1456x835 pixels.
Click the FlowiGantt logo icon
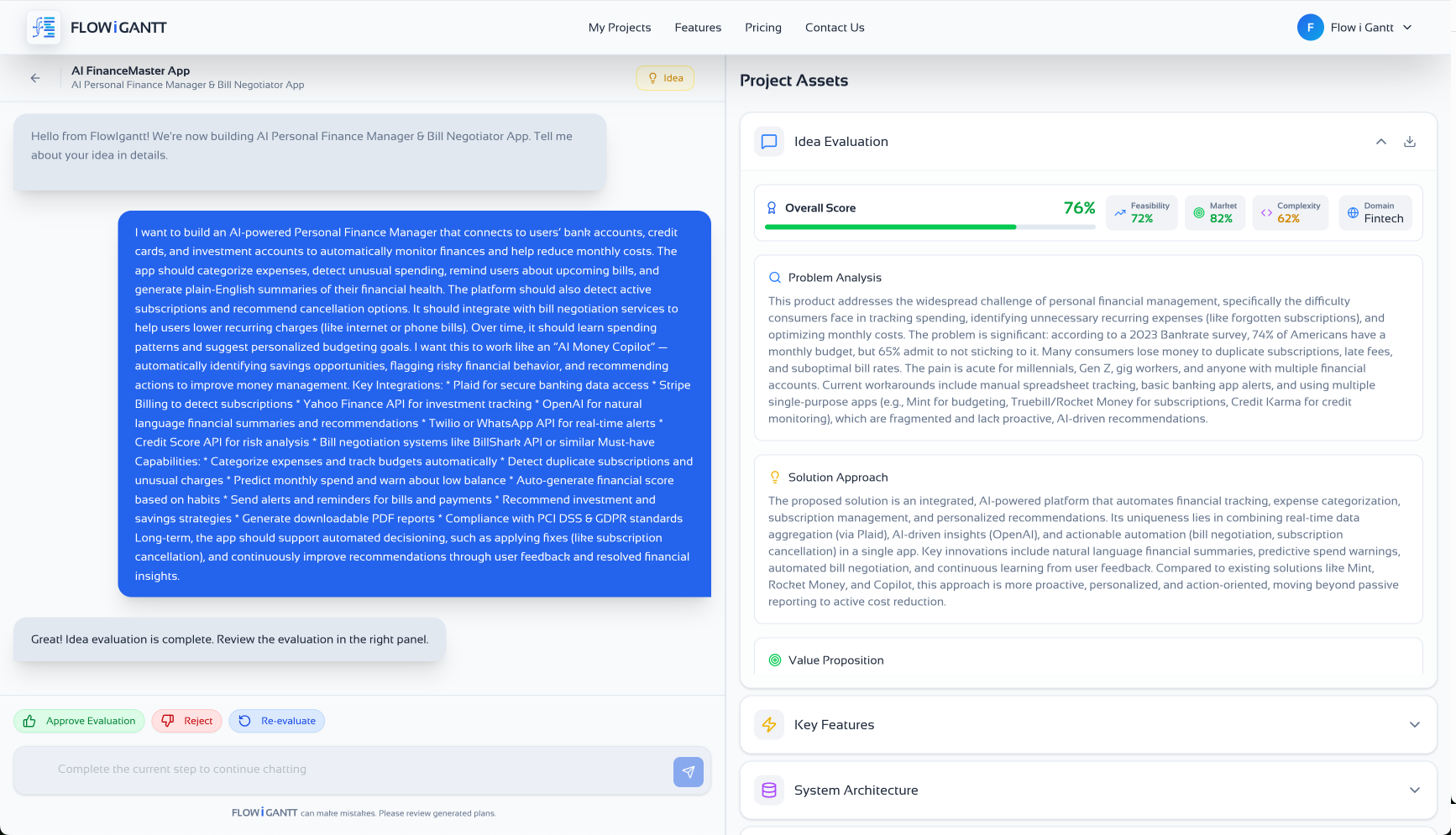tap(44, 28)
